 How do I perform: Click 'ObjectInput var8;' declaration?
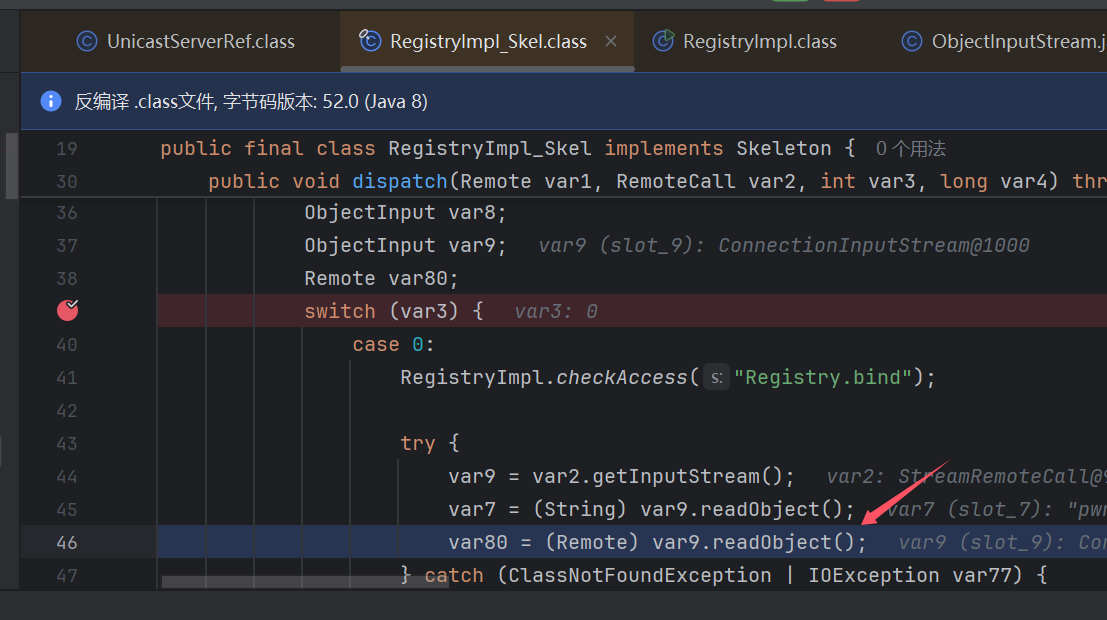point(405,213)
